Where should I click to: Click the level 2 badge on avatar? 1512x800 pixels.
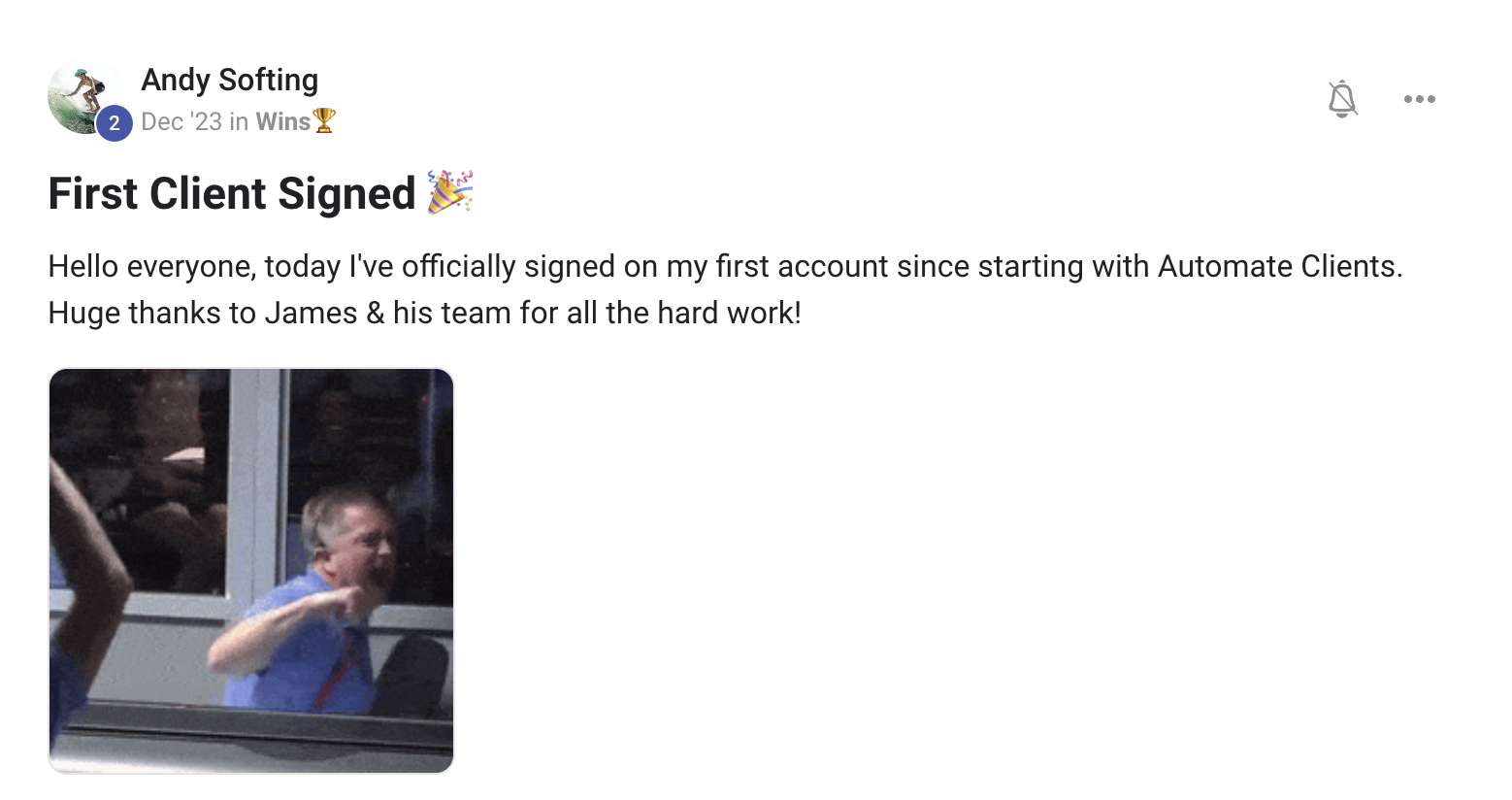(115, 123)
